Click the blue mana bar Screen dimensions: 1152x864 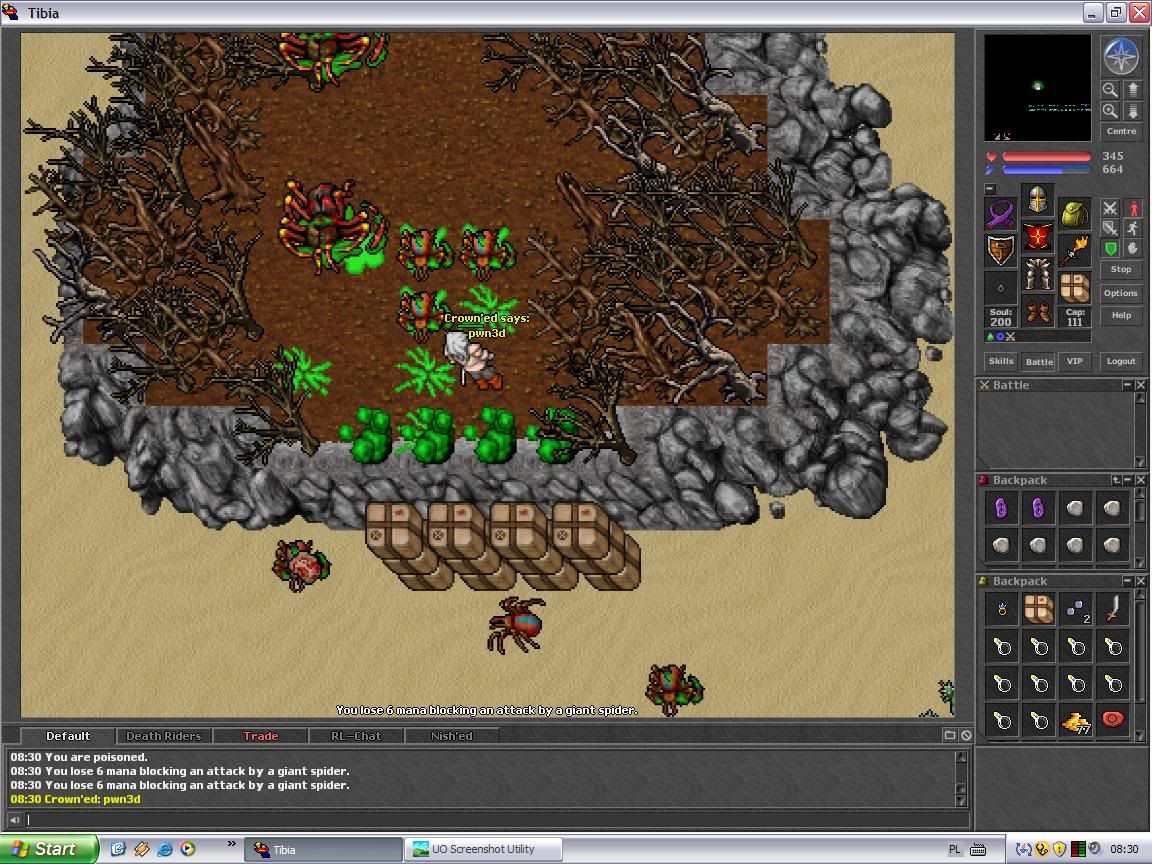(x=1046, y=170)
